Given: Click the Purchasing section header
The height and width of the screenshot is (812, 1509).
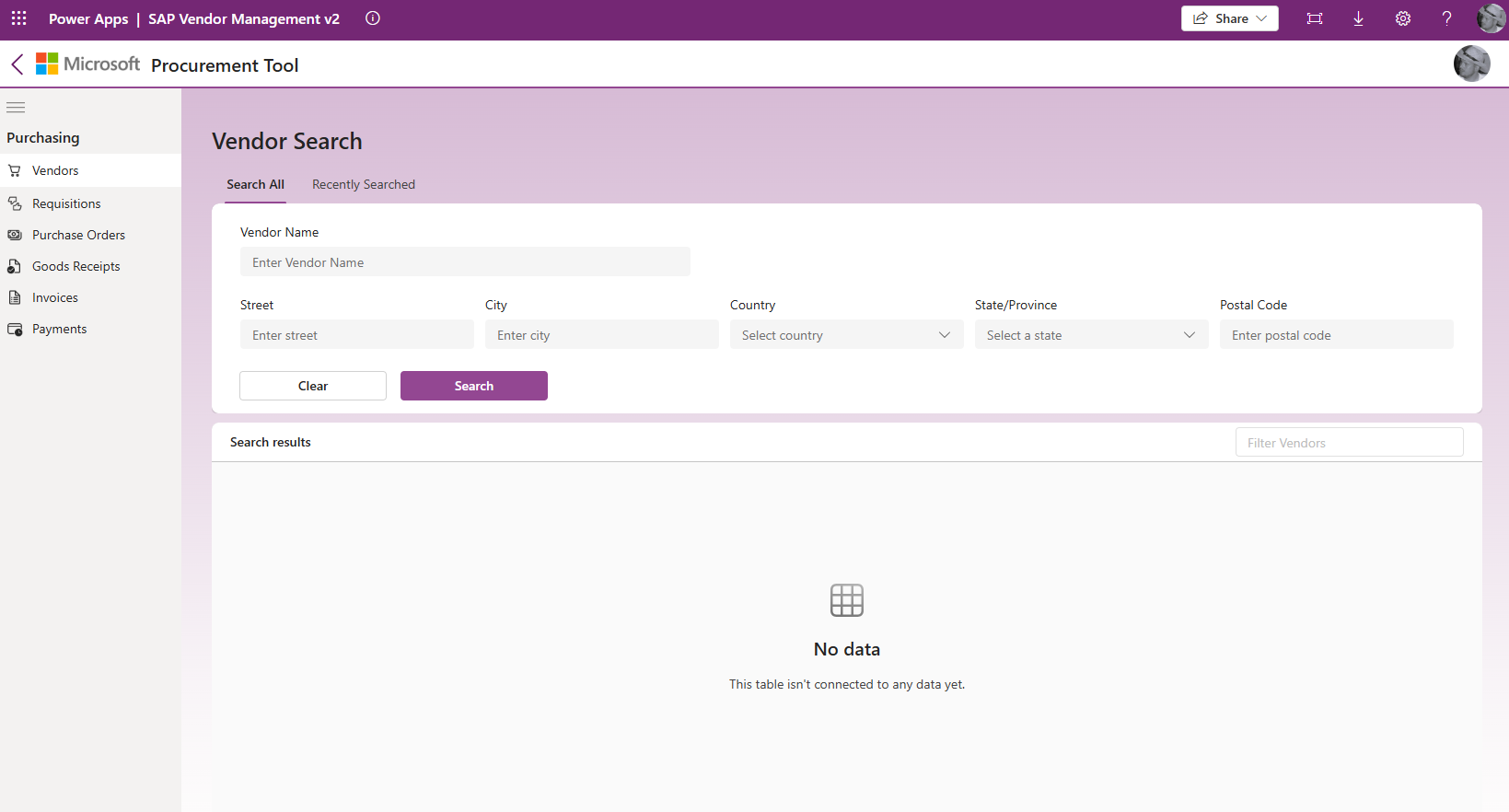Looking at the screenshot, I should [43, 138].
